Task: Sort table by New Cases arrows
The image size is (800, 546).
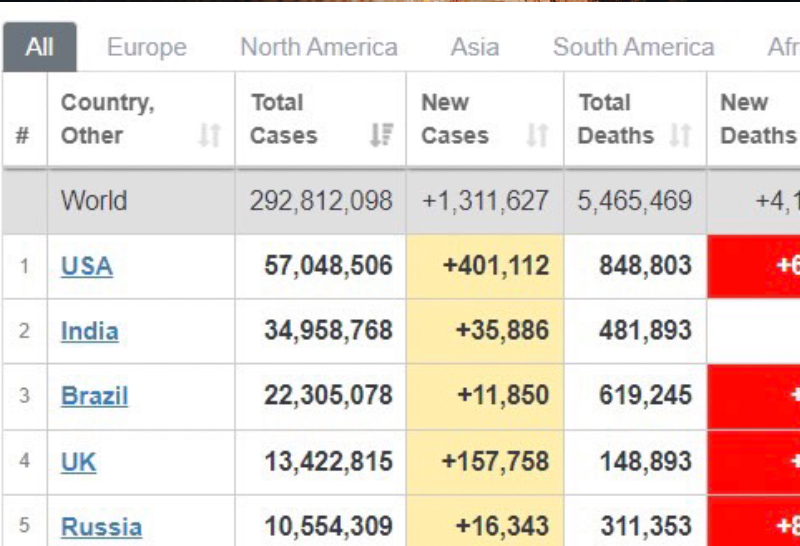Action: click(x=538, y=135)
